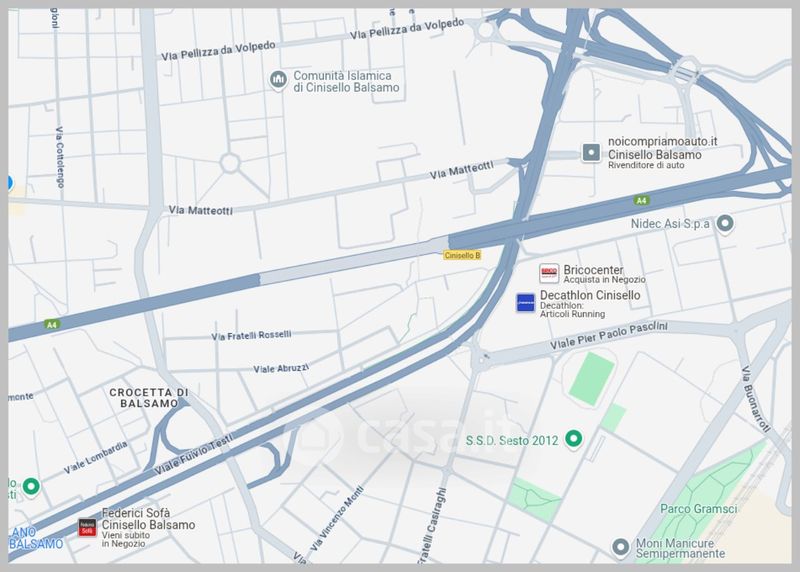The image size is (800, 572).
Task: Select the Viale Pier Paolo Pasolini street label
Action: pyautogui.click(x=608, y=335)
